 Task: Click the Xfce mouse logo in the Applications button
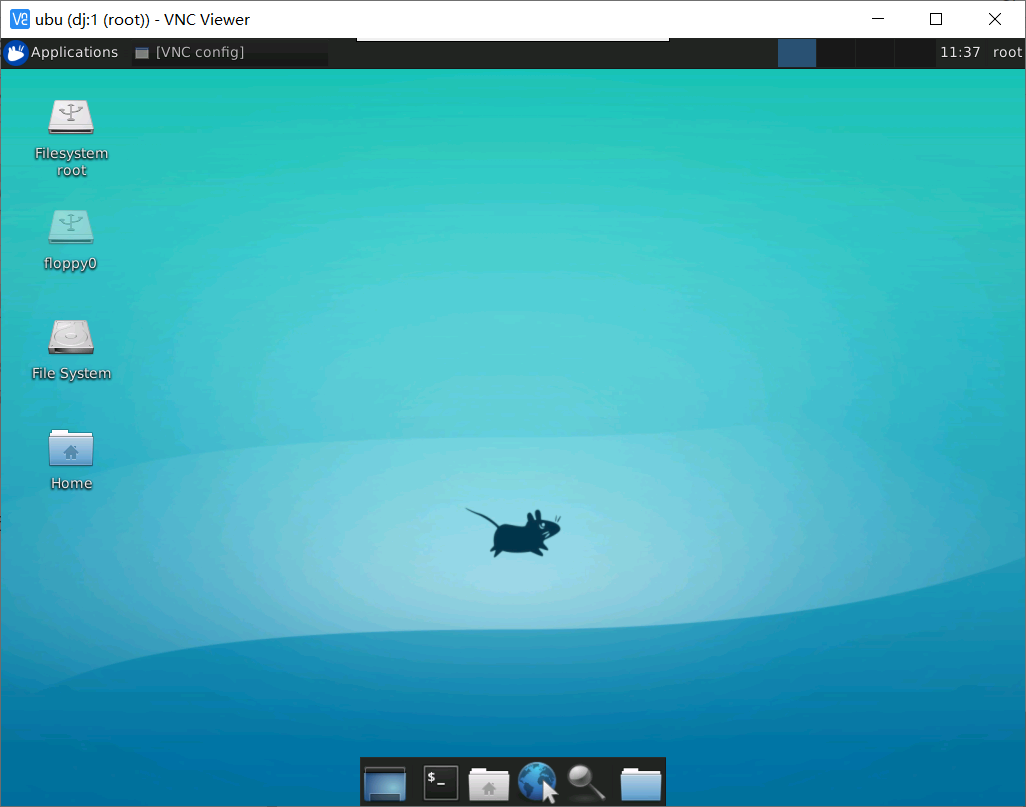click(16, 52)
